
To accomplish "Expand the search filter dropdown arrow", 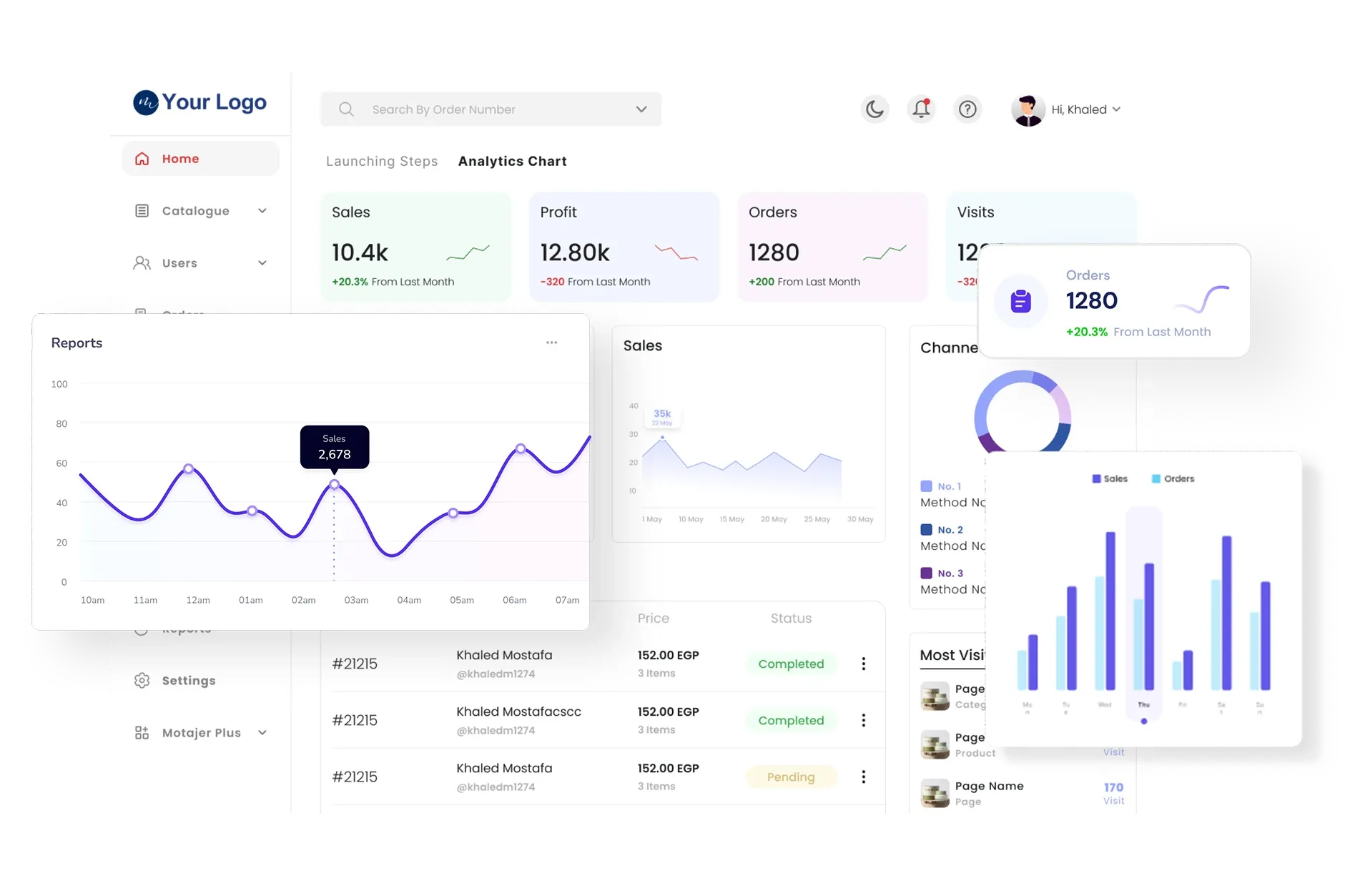I will (641, 109).
